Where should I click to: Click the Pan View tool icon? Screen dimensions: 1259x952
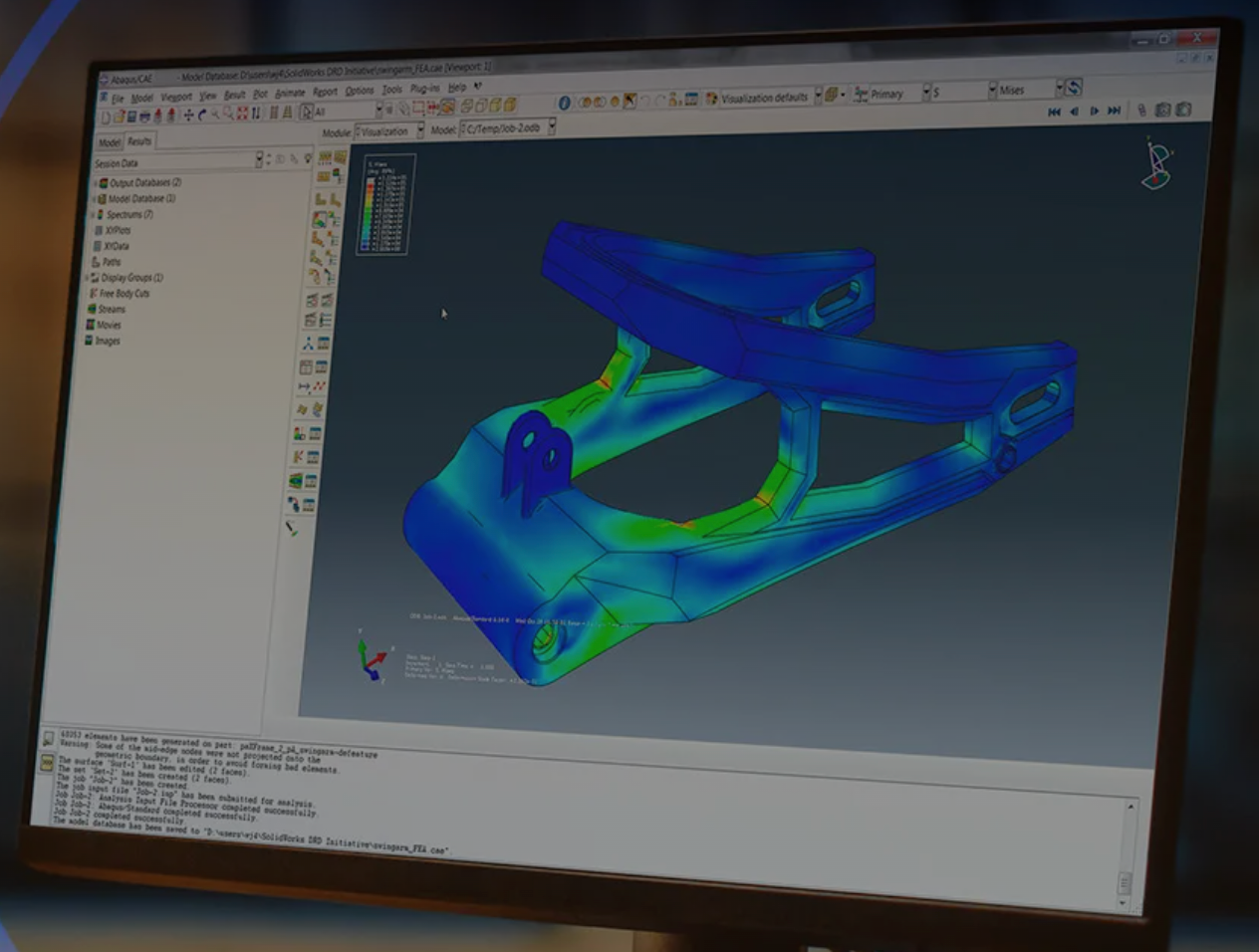click(x=188, y=116)
